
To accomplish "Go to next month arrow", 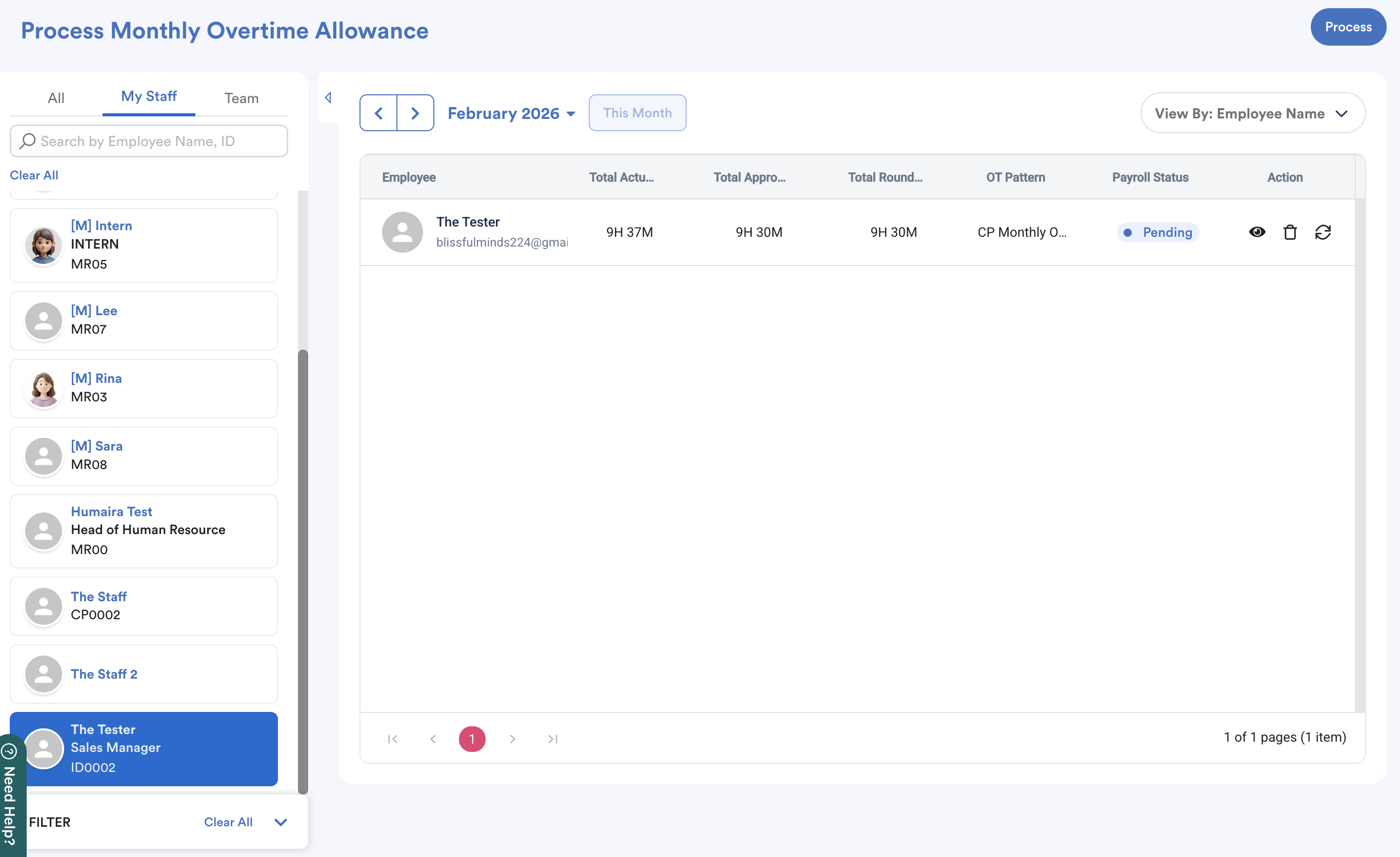I will coord(415,113).
